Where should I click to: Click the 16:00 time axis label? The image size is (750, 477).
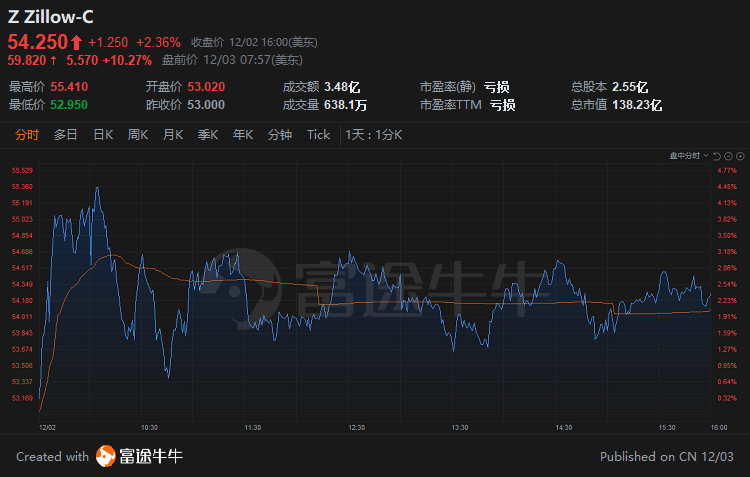click(719, 427)
